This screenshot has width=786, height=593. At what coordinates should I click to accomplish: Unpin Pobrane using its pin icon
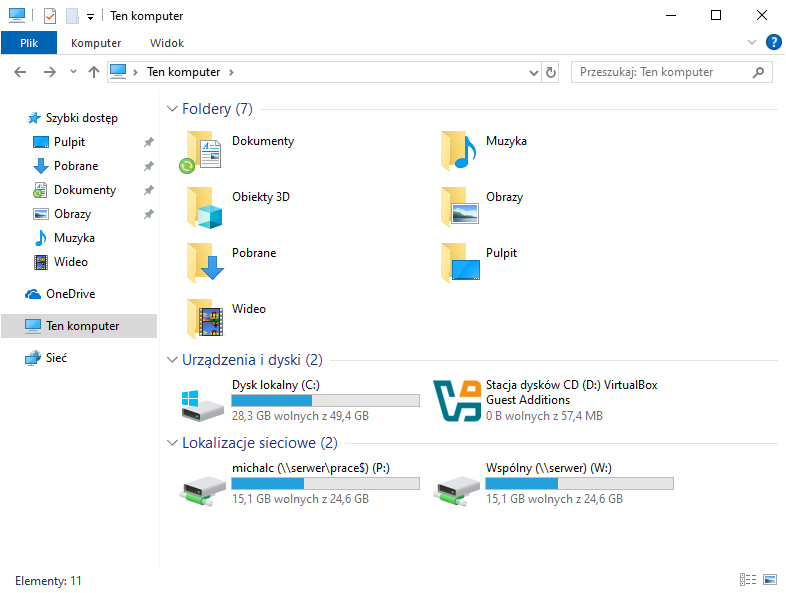click(148, 166)
